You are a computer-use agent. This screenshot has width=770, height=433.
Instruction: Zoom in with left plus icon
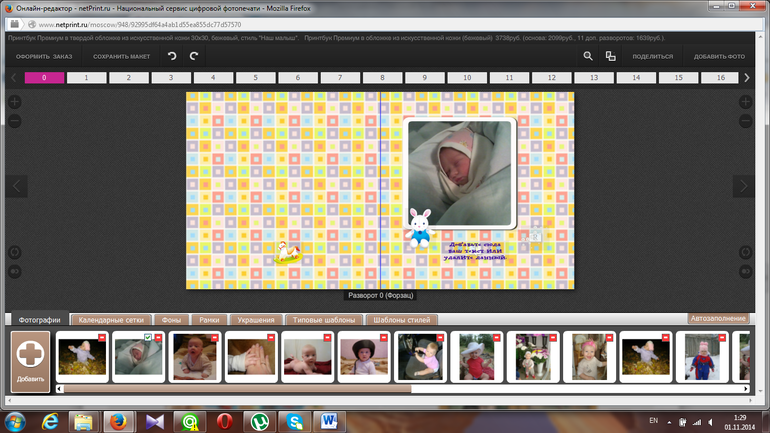coord(15,102)
